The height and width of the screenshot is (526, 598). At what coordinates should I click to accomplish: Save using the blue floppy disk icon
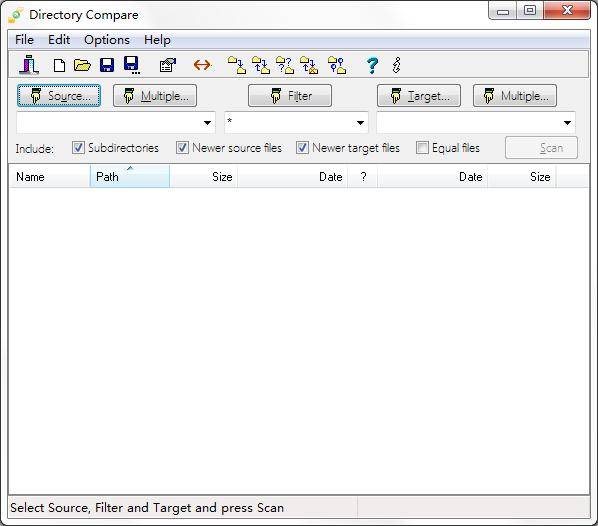coord(107,65)
